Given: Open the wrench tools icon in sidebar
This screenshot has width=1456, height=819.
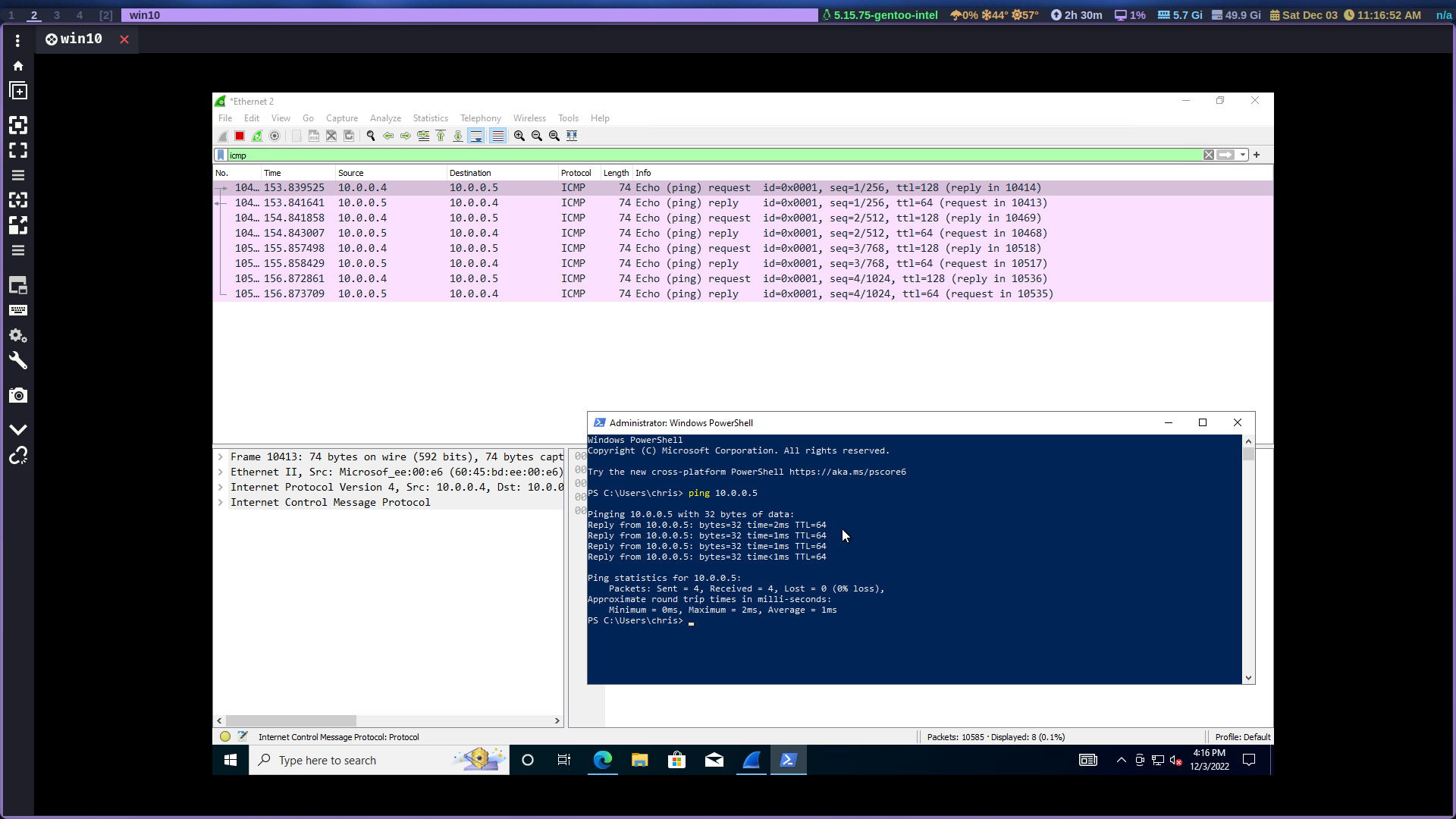Looking at the screenshot, I should [x=18, y=361].
